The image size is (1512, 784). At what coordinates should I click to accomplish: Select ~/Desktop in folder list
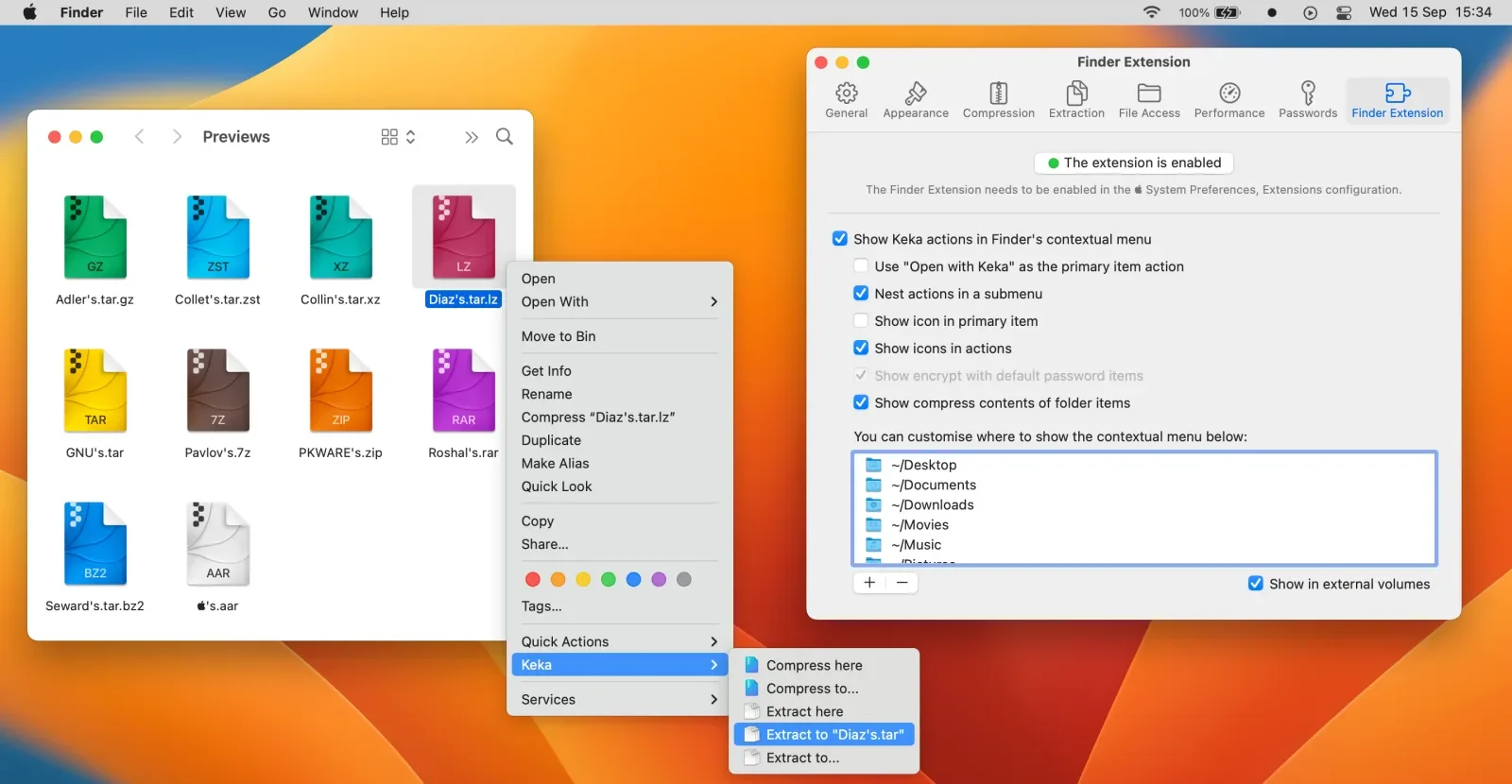click(1144, 465)
